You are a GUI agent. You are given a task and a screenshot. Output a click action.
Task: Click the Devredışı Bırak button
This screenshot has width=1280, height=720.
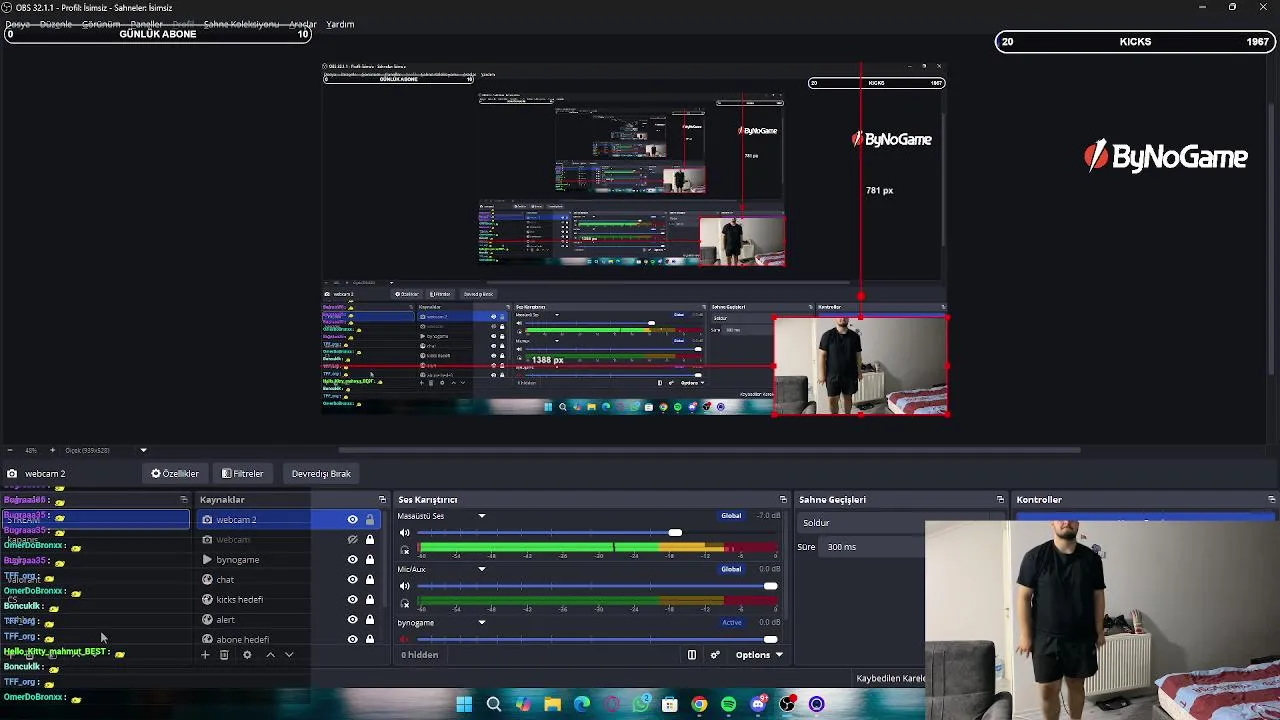click(321, 474)
